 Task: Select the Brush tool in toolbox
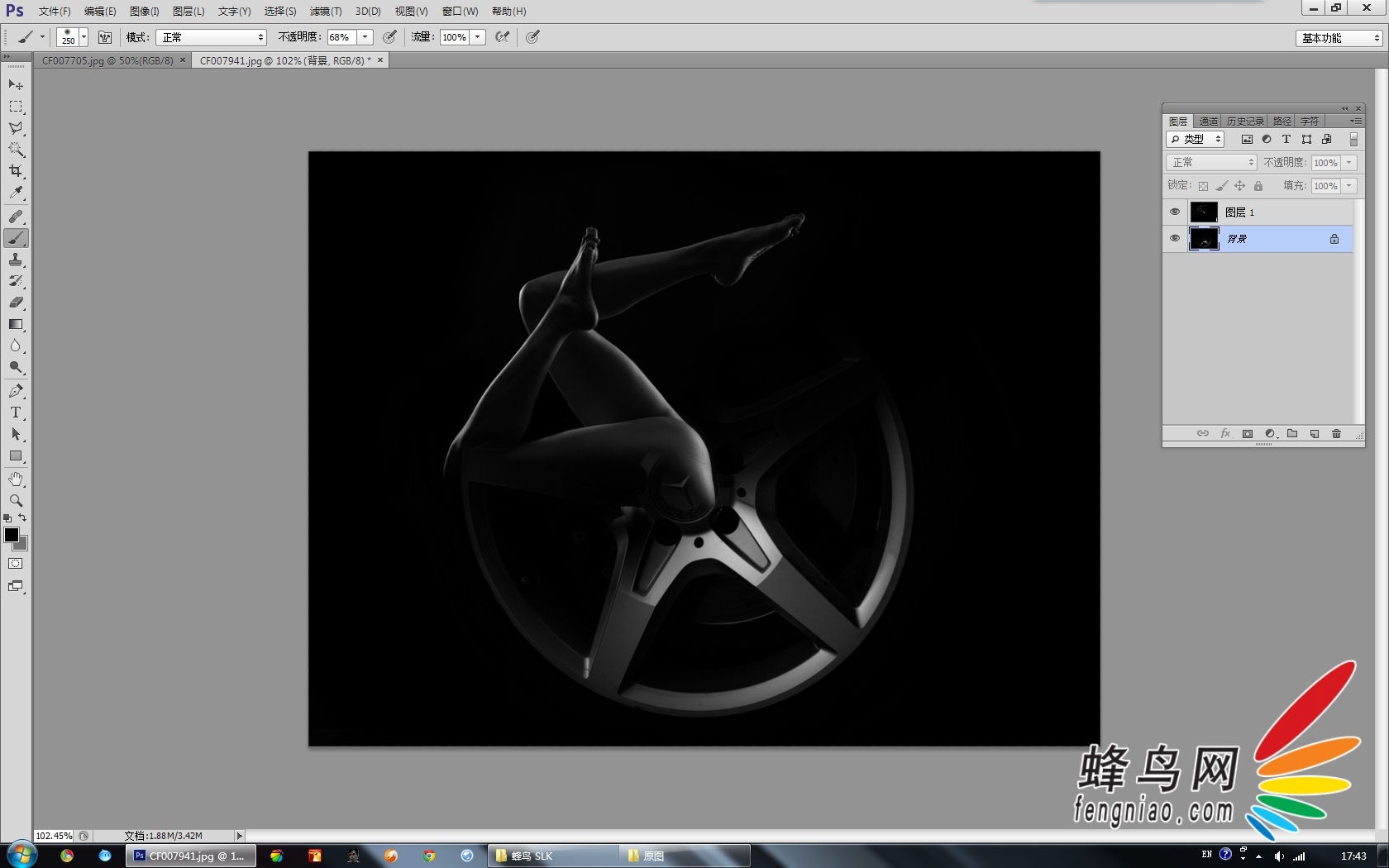pyautogui.click(x=16, y=238)
